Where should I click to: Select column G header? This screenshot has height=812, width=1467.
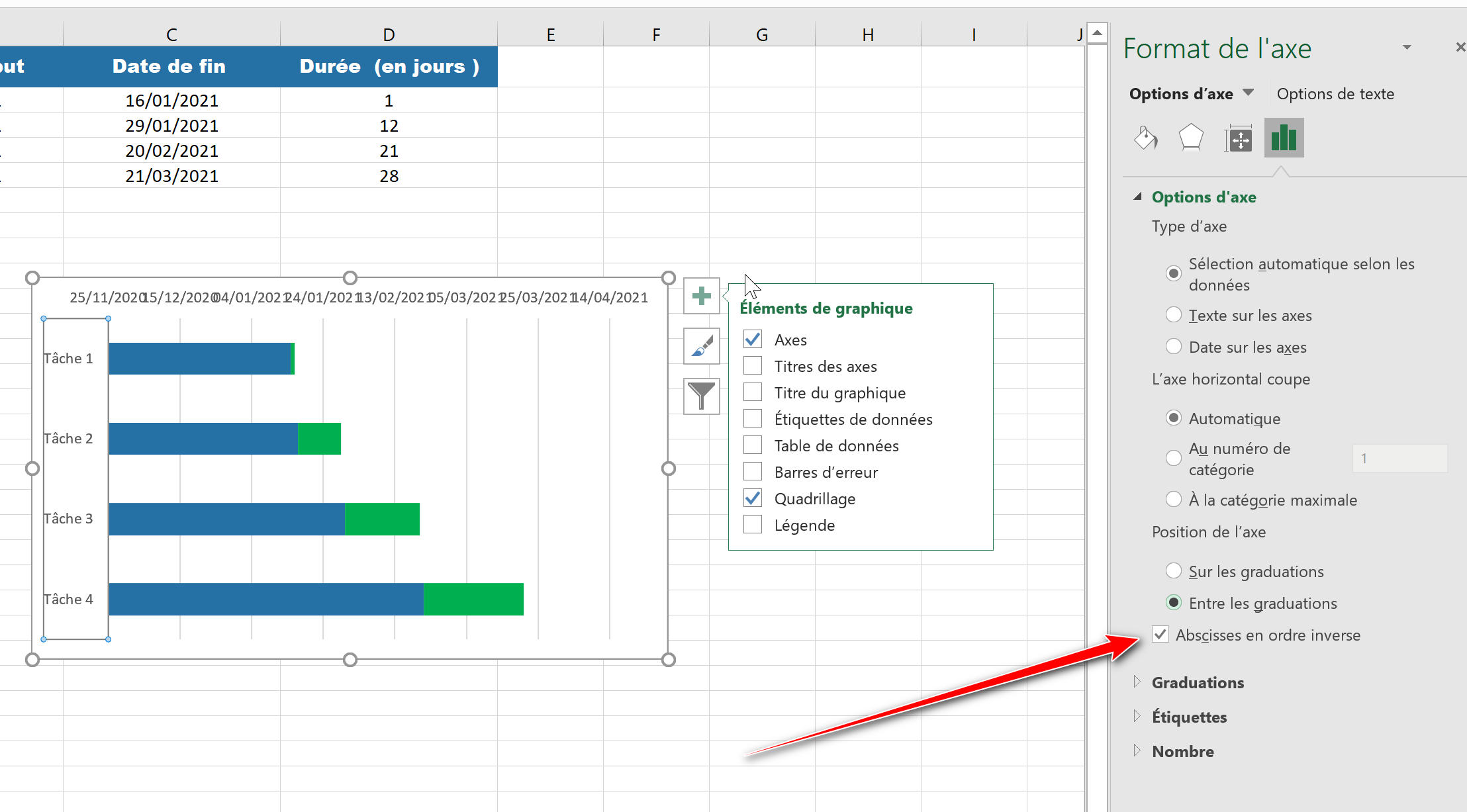click(x=762, y=34)
